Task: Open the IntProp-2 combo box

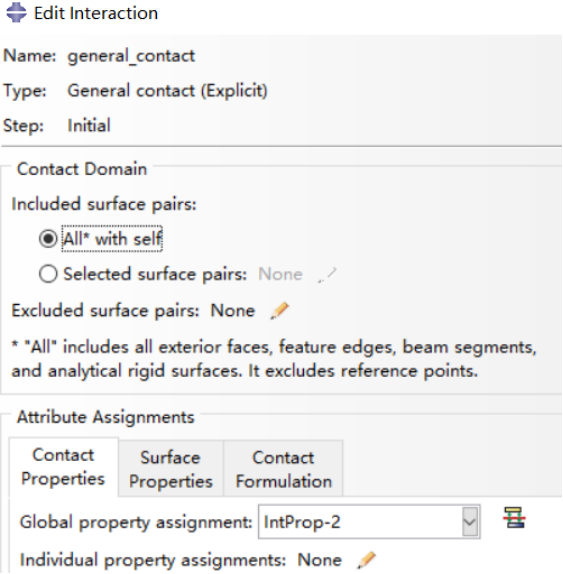Action: 369,522
